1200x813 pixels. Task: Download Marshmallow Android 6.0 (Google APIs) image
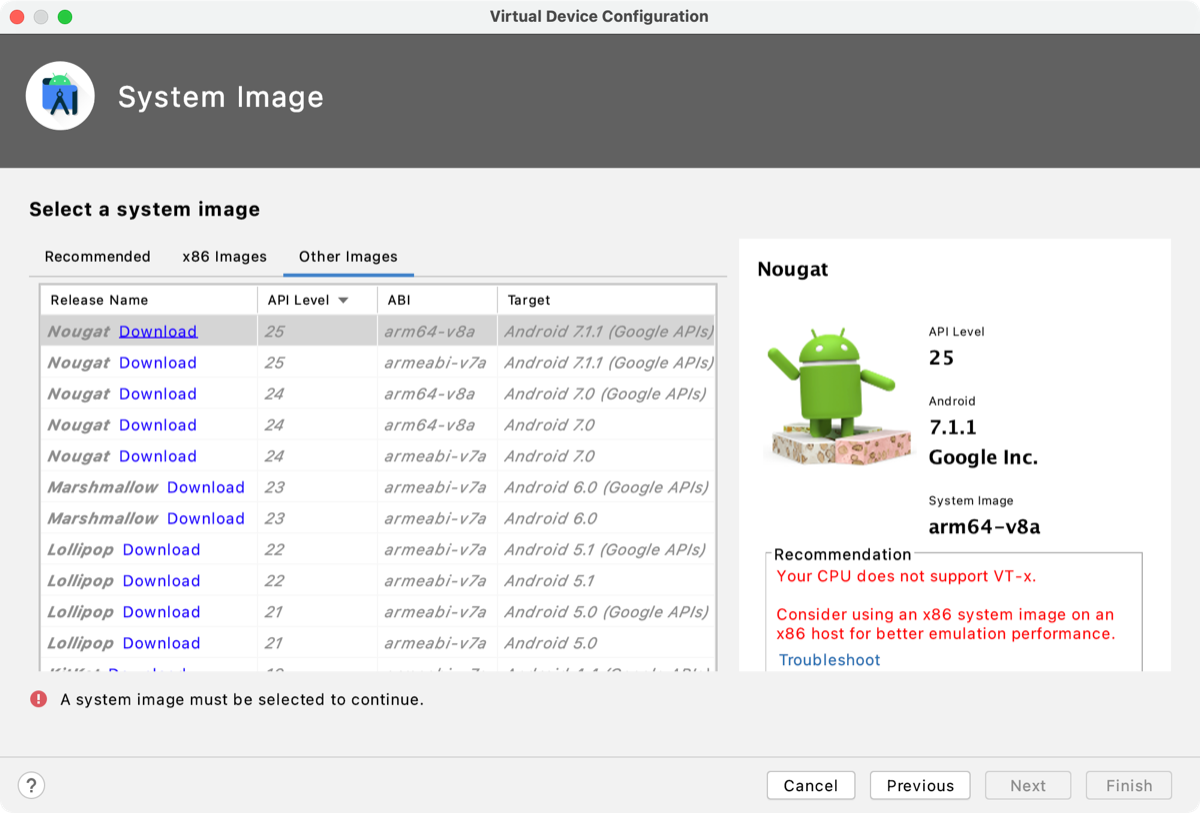coord(206,487)
